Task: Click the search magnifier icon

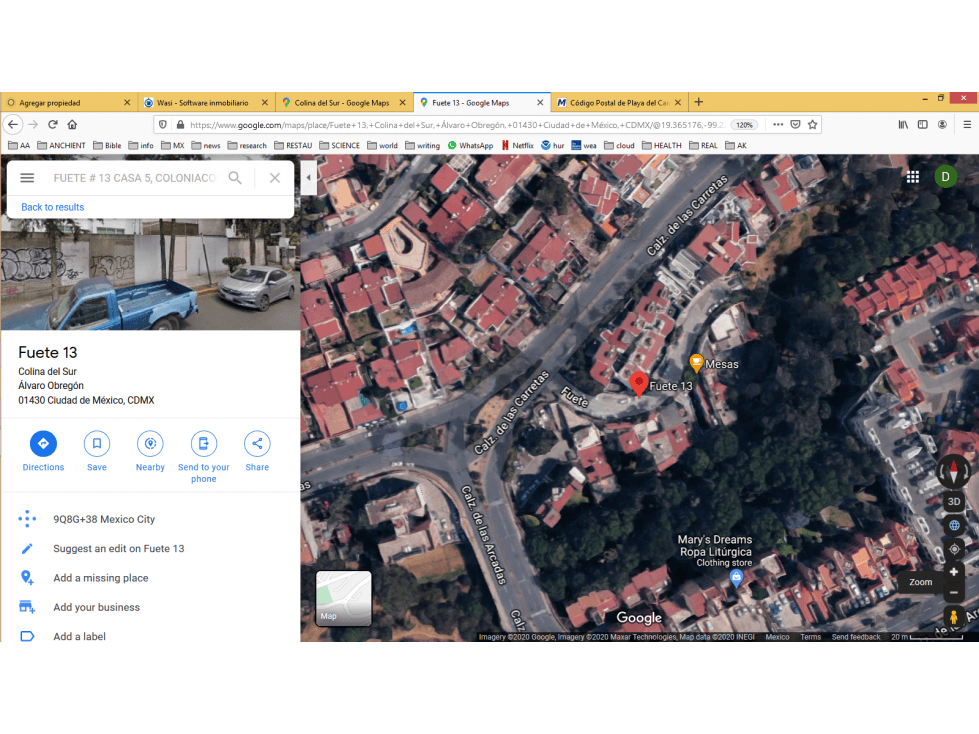Action: click(235, 178)
